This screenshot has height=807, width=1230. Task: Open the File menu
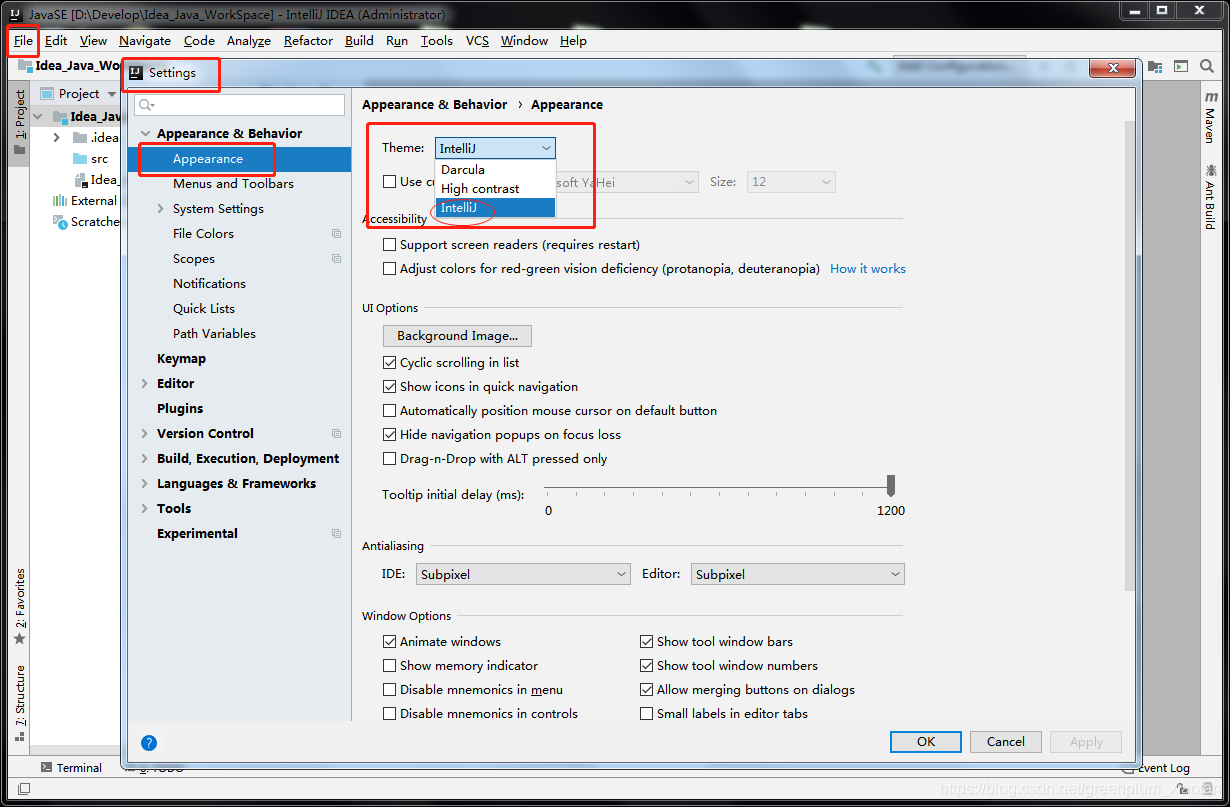(x=23, y=41)
